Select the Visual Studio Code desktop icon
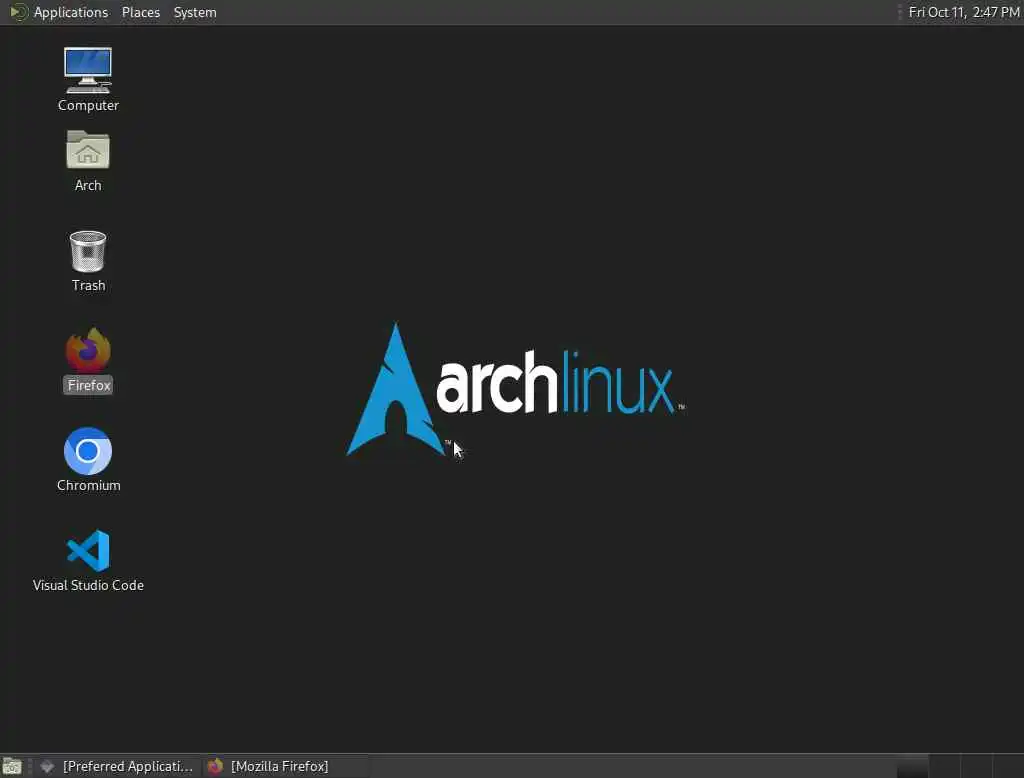This screenshot has height=778, width=1024. (88, 551)
